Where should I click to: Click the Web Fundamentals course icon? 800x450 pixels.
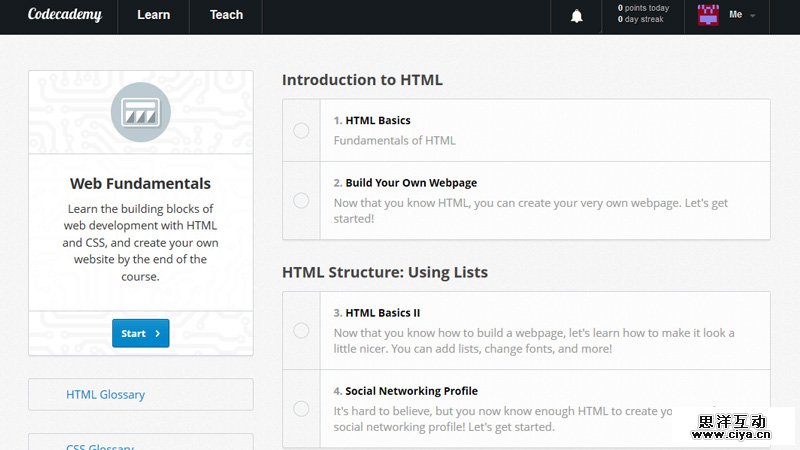click(x=140, y=112)
